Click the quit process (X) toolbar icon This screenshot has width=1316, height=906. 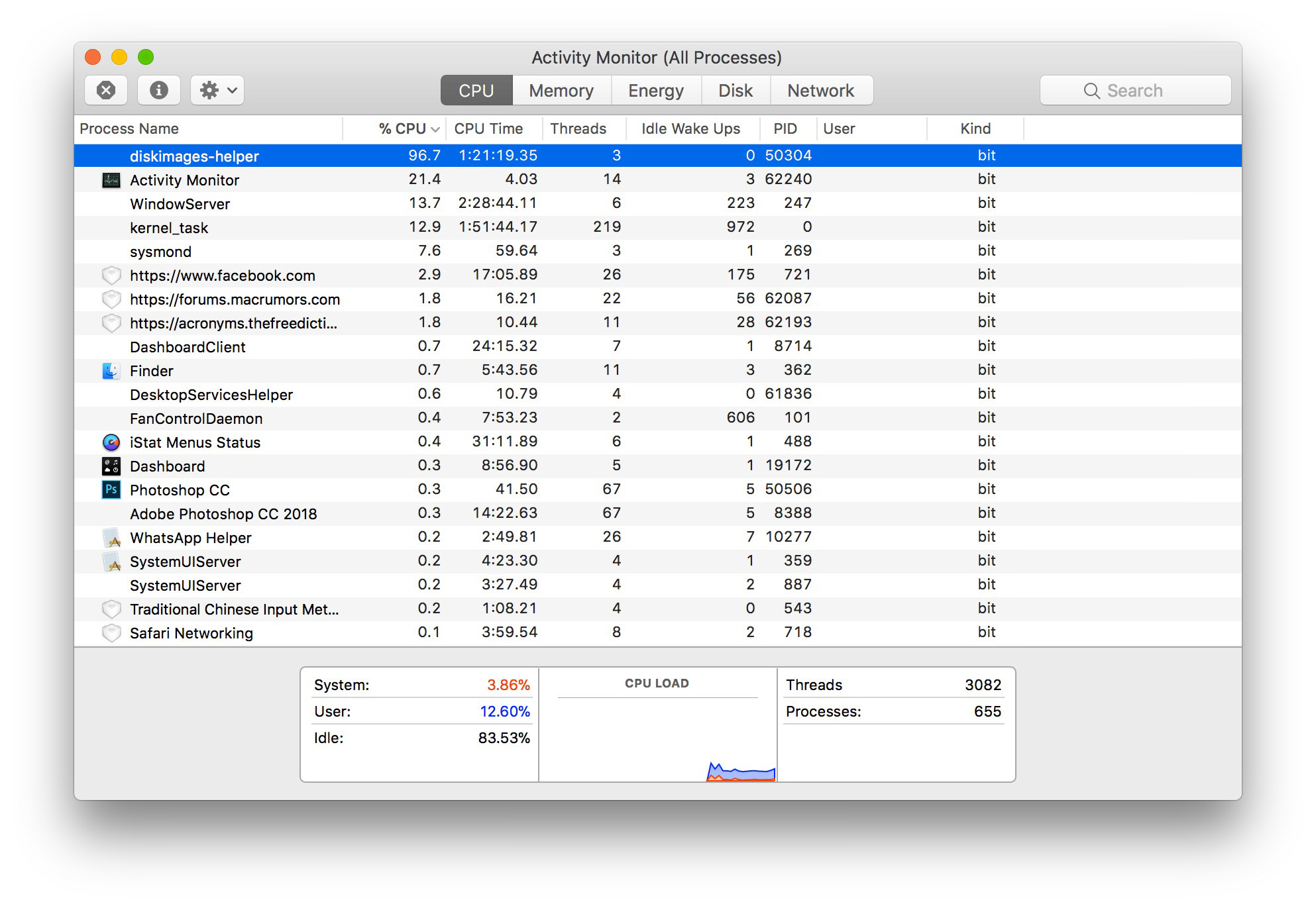[106, 90]
